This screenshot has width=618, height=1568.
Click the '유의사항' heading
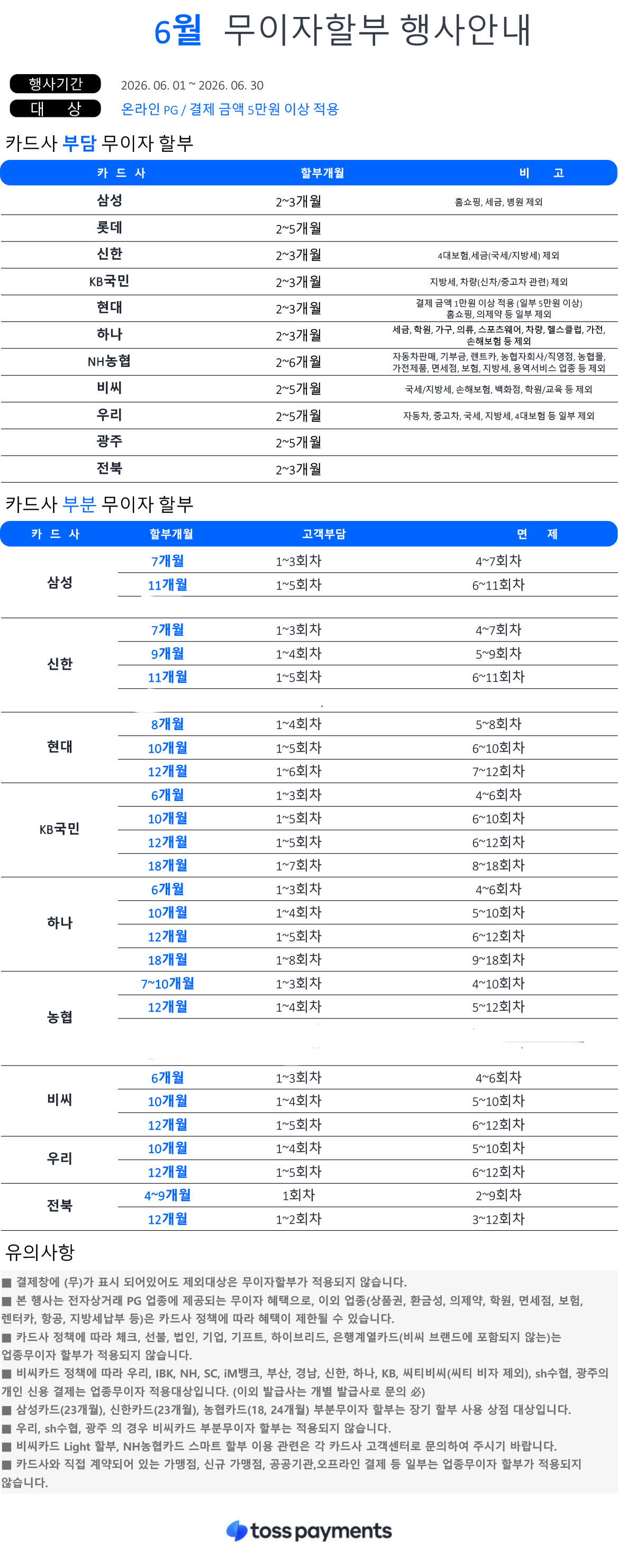pyautogui.click(x=40, y=1252)
